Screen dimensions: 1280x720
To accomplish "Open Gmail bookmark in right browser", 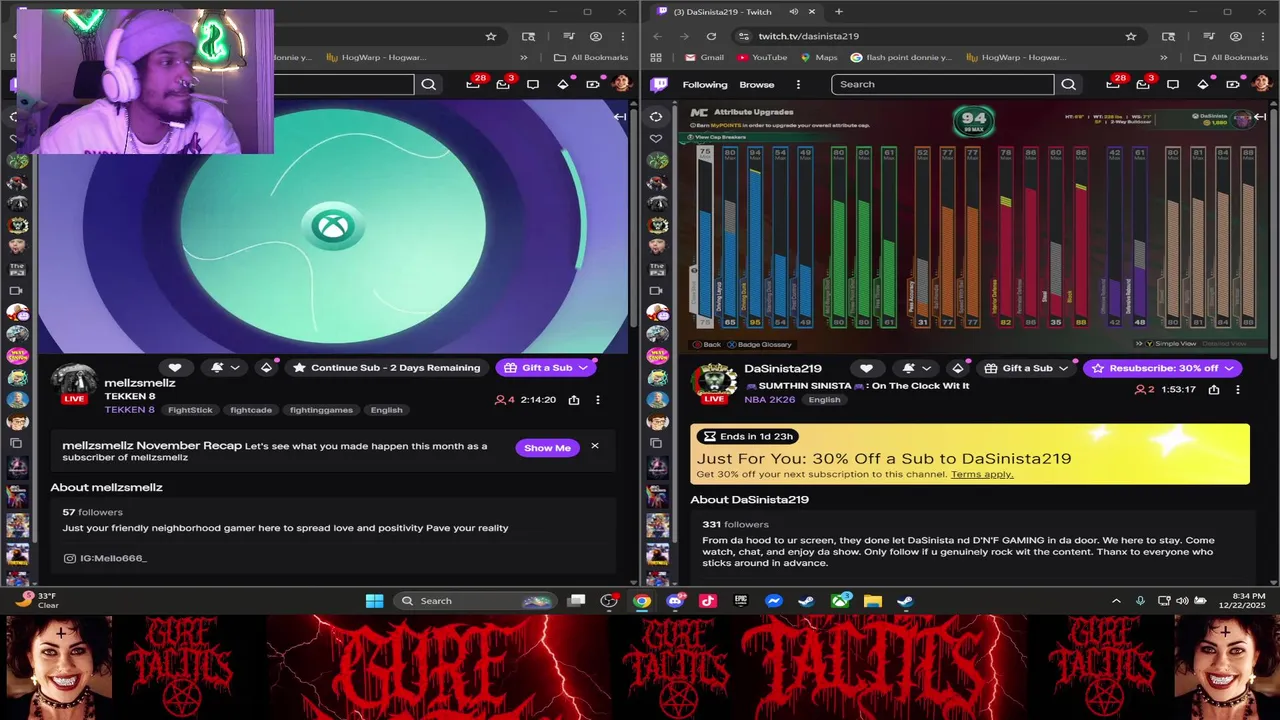I will coord(704,57).
